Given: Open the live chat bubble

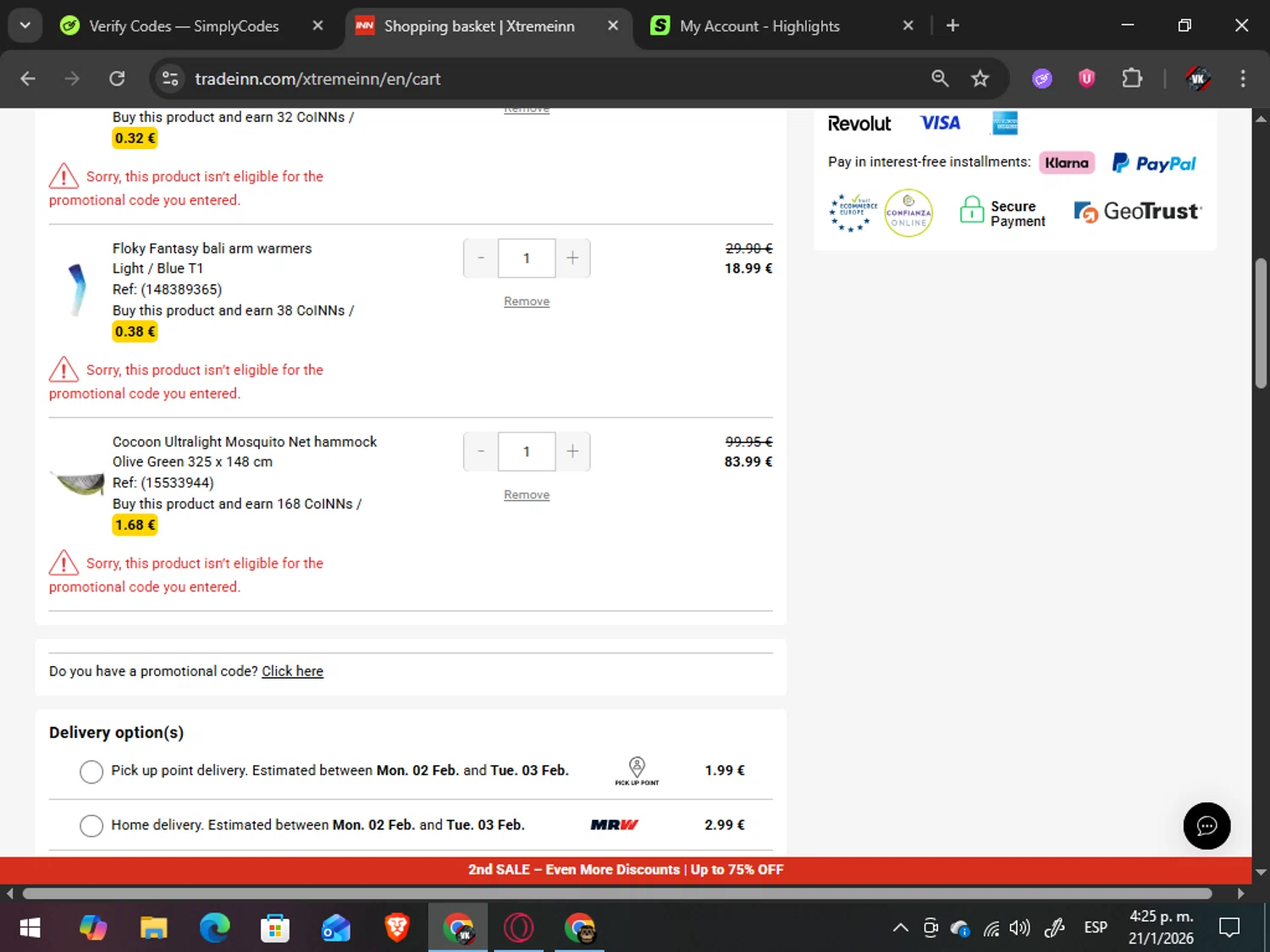Looking at the screenshot, I should point(1206,826).
